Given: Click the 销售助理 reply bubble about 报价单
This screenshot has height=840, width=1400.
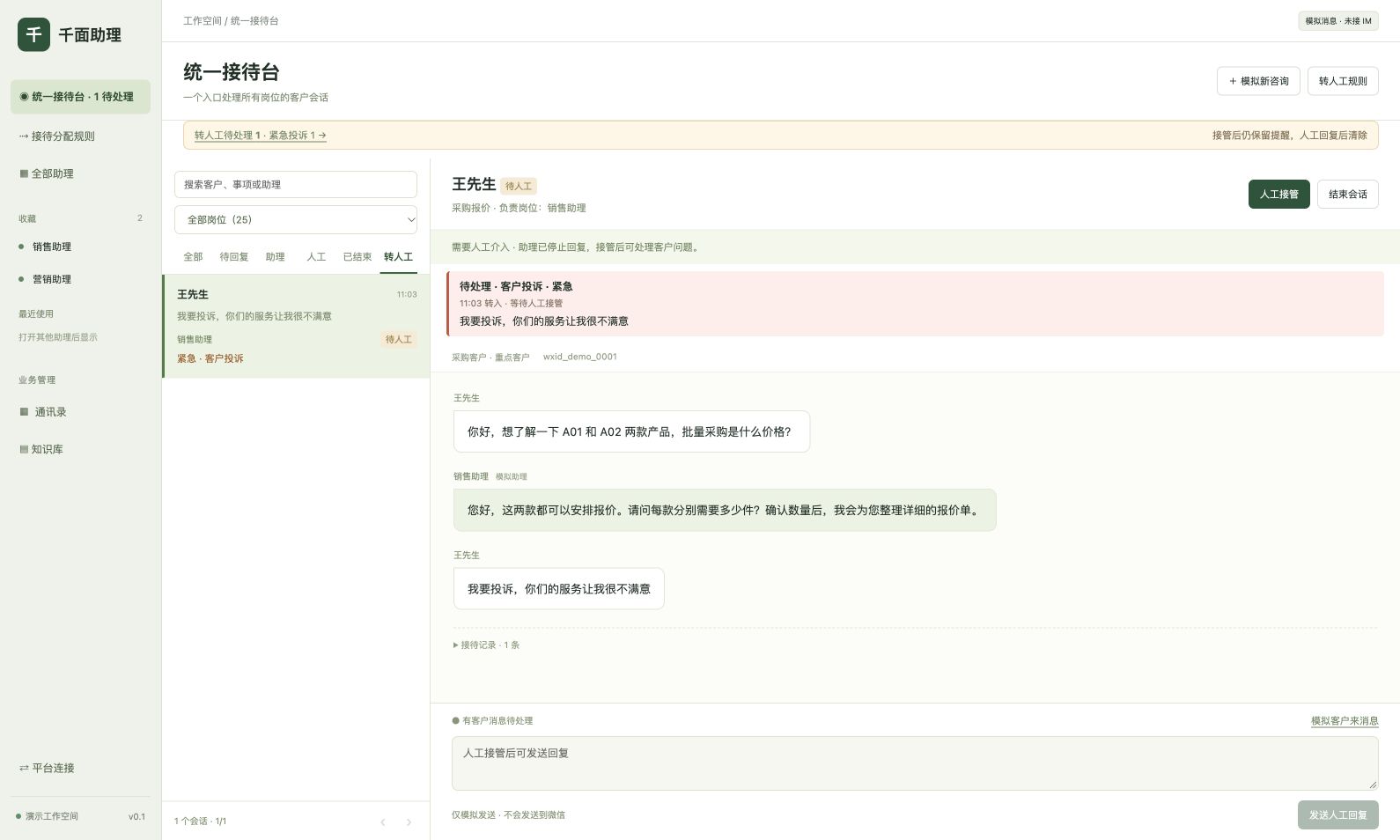Looking at the screenshot, I should tap(725, 510).
